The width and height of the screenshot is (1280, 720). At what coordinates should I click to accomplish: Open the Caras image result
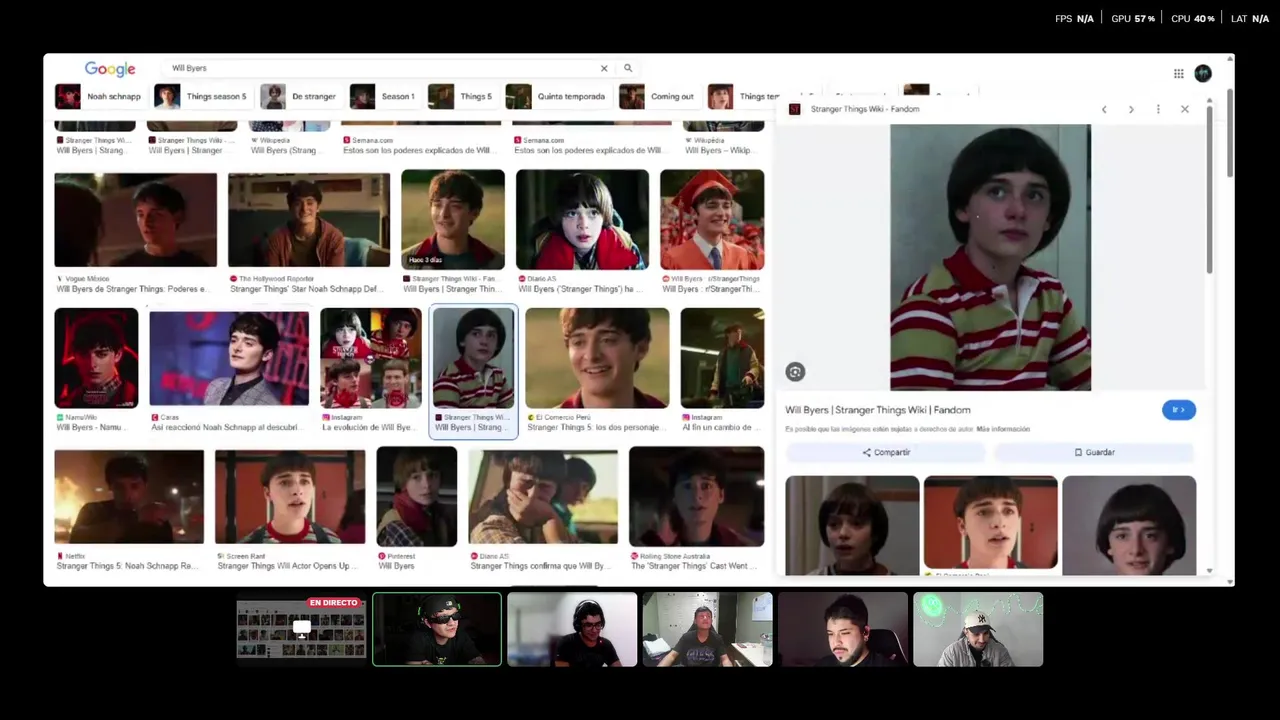[229, 358]
